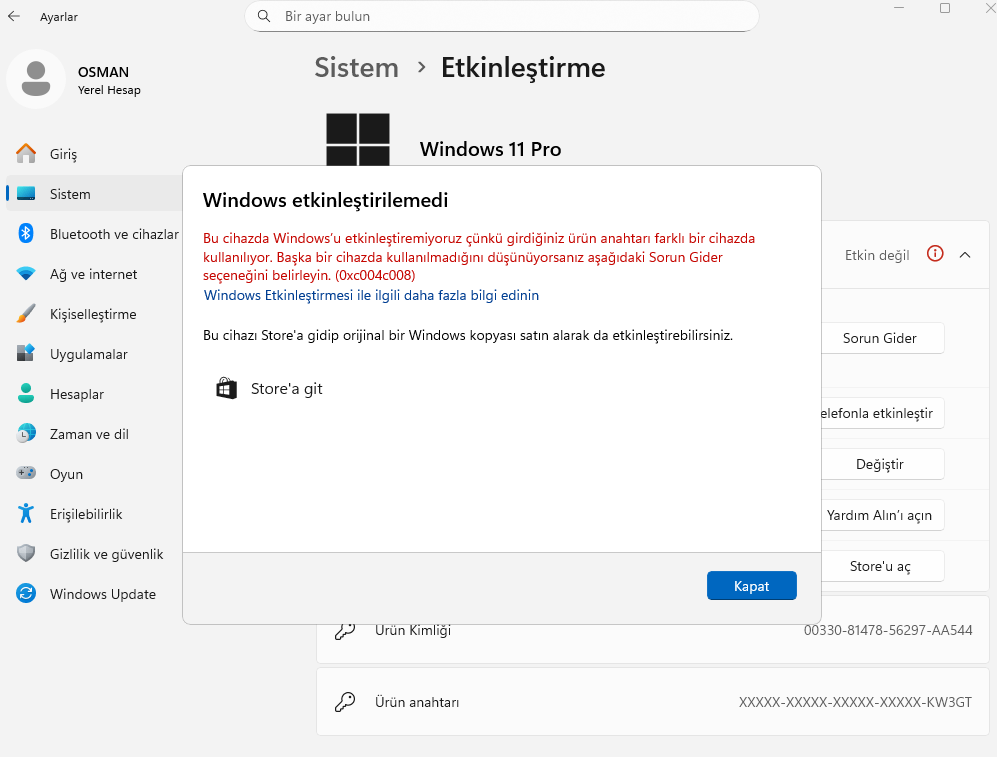
Task: Click the red error message 0xc004c008
Action: pos(479,257)
